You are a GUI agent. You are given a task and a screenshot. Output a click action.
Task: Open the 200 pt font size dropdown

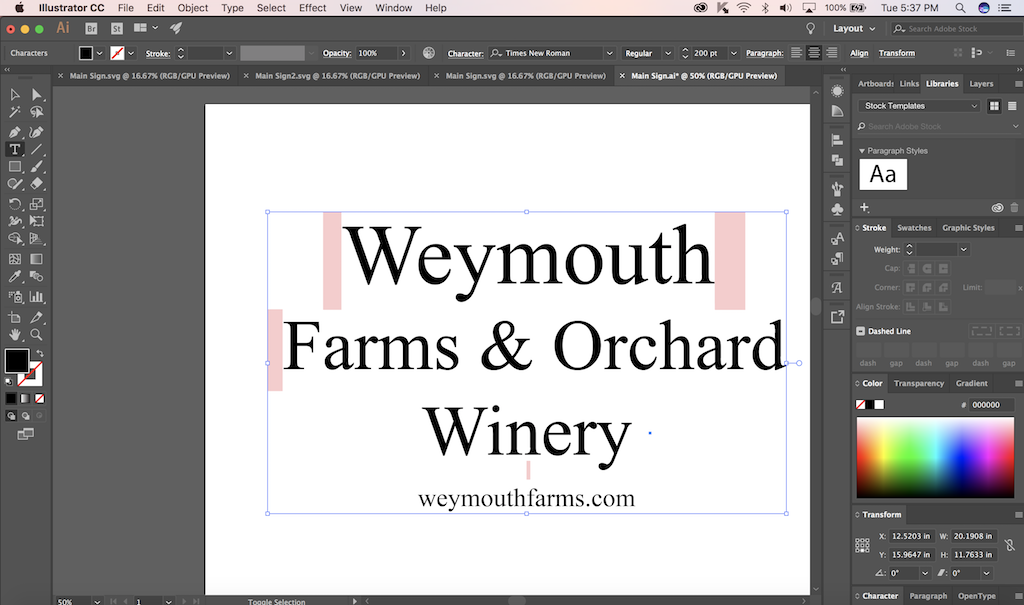[x=733, y=54]
